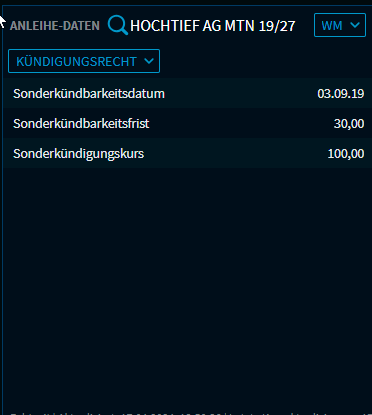Image resolution: width=372 pixels, height=415 pixels.
Task: Click the blue magnifier search icon
Action: [118, 25]
